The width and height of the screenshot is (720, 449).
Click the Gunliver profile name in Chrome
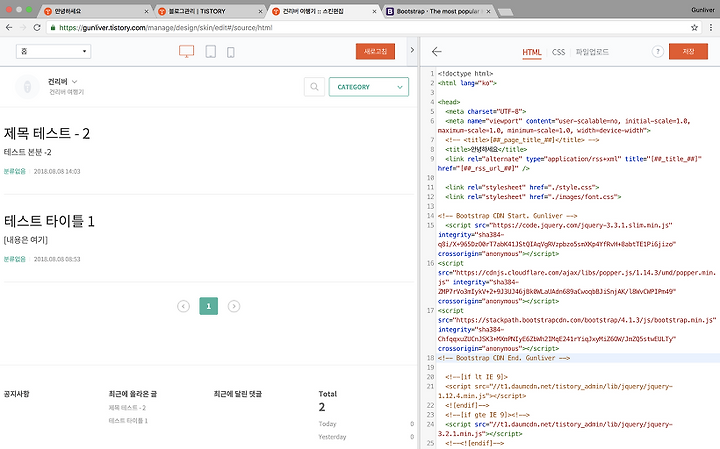(x=703, y=10)
